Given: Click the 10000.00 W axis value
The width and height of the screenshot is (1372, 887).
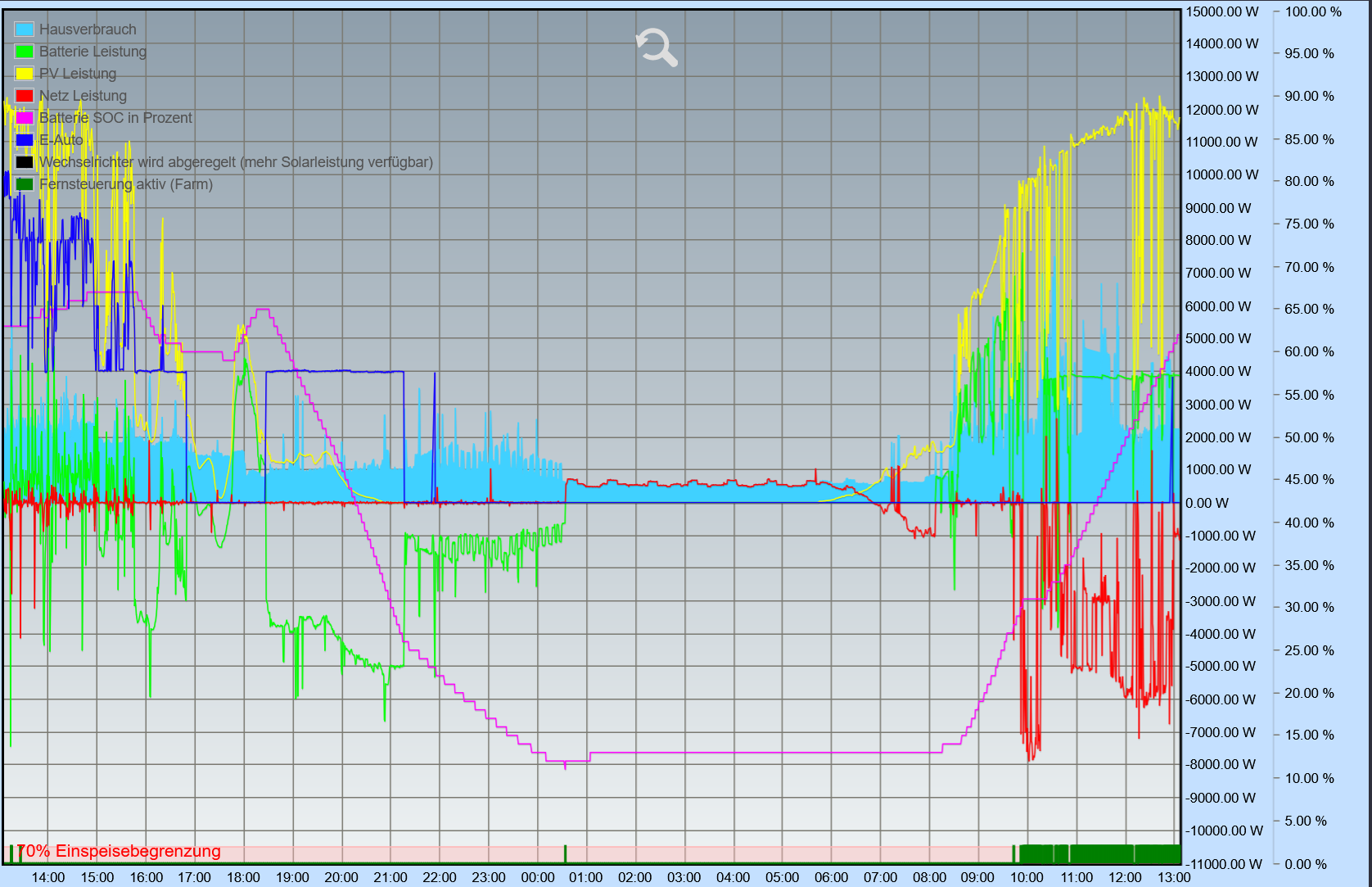Looking at the screenshot, I should (x=1222, y=174).
